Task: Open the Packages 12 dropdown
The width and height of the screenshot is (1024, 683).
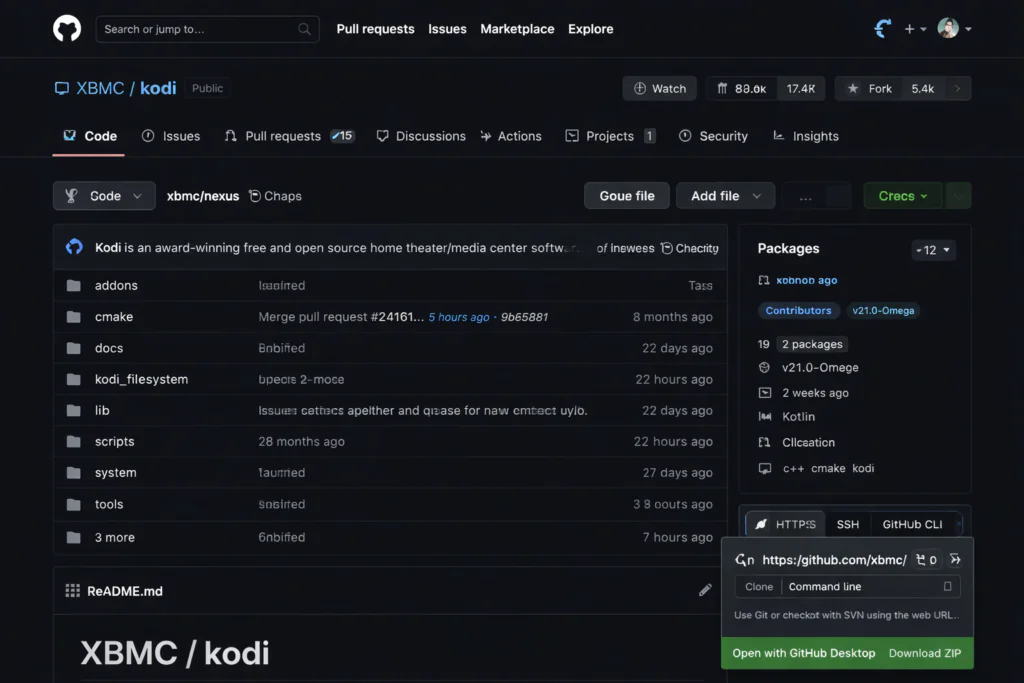Action: (933, 250)
